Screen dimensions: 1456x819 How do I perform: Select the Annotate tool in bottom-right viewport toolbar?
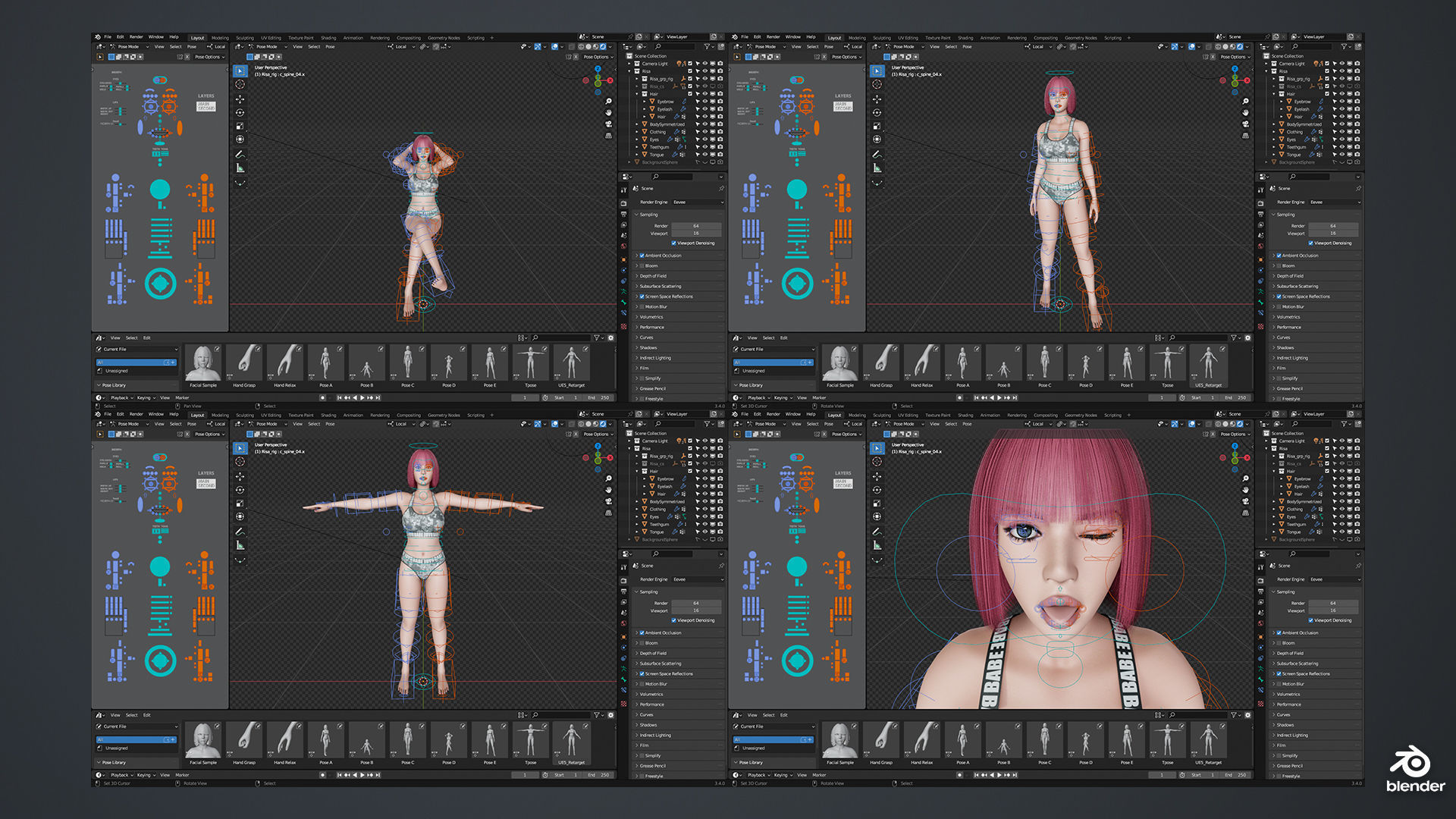(x=877, y=532)
